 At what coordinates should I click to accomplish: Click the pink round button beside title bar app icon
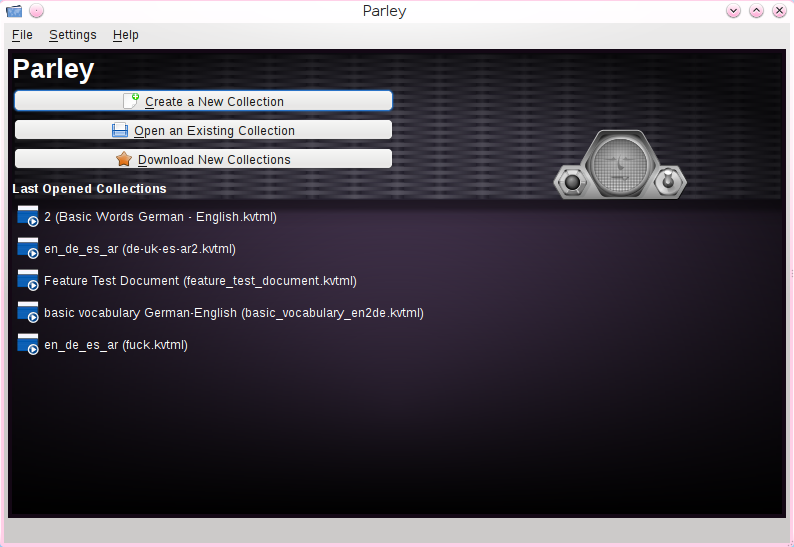point(36,11)
